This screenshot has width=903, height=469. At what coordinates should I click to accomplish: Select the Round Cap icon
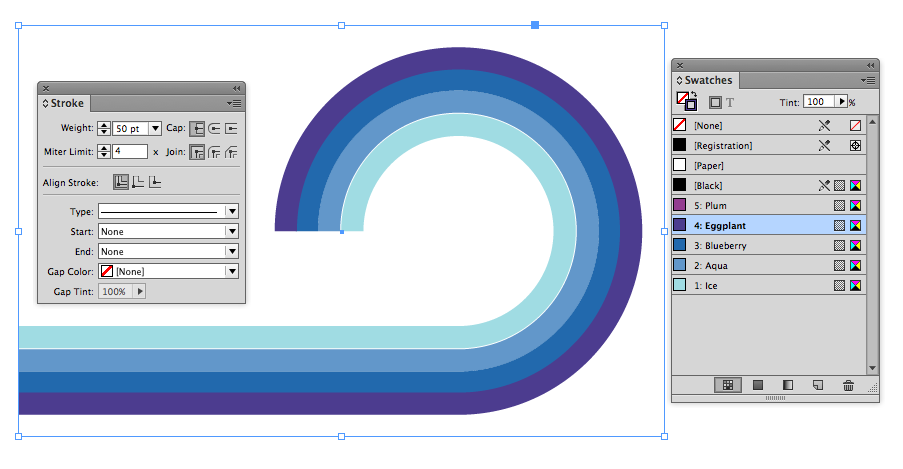point(214,128)
